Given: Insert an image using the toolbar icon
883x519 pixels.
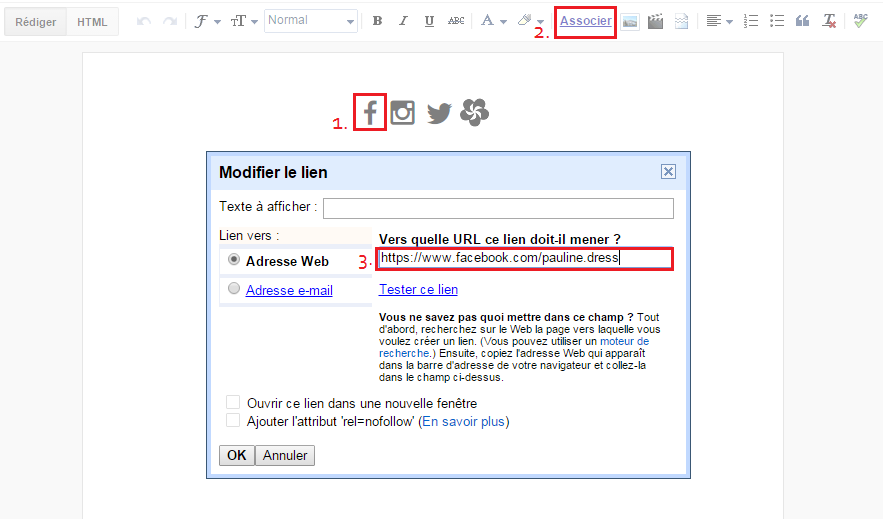Looking at the screenshot, I should 631,21.
